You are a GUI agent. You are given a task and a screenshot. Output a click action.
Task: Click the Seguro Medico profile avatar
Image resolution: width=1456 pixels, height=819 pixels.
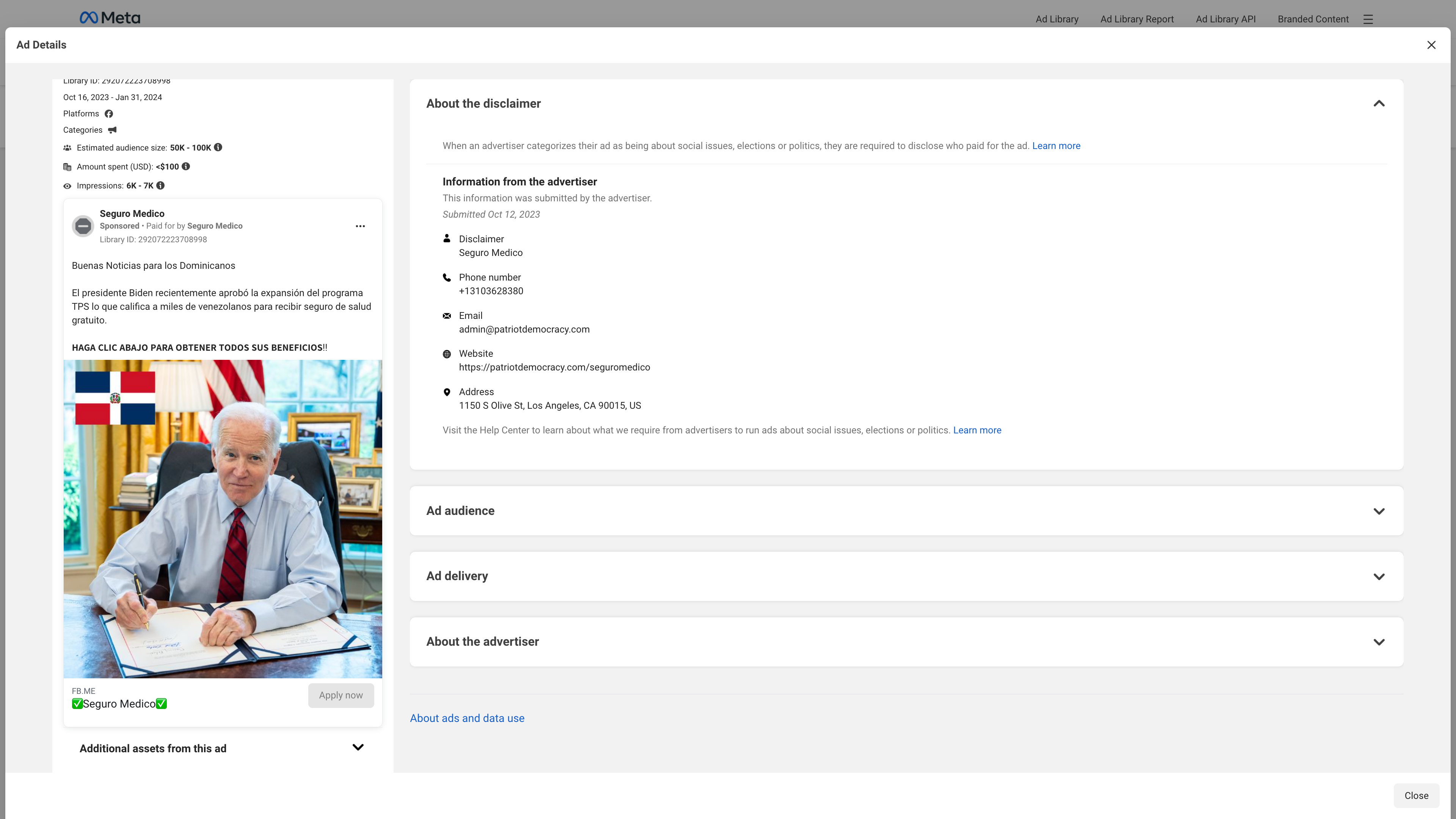pos(83,226)
